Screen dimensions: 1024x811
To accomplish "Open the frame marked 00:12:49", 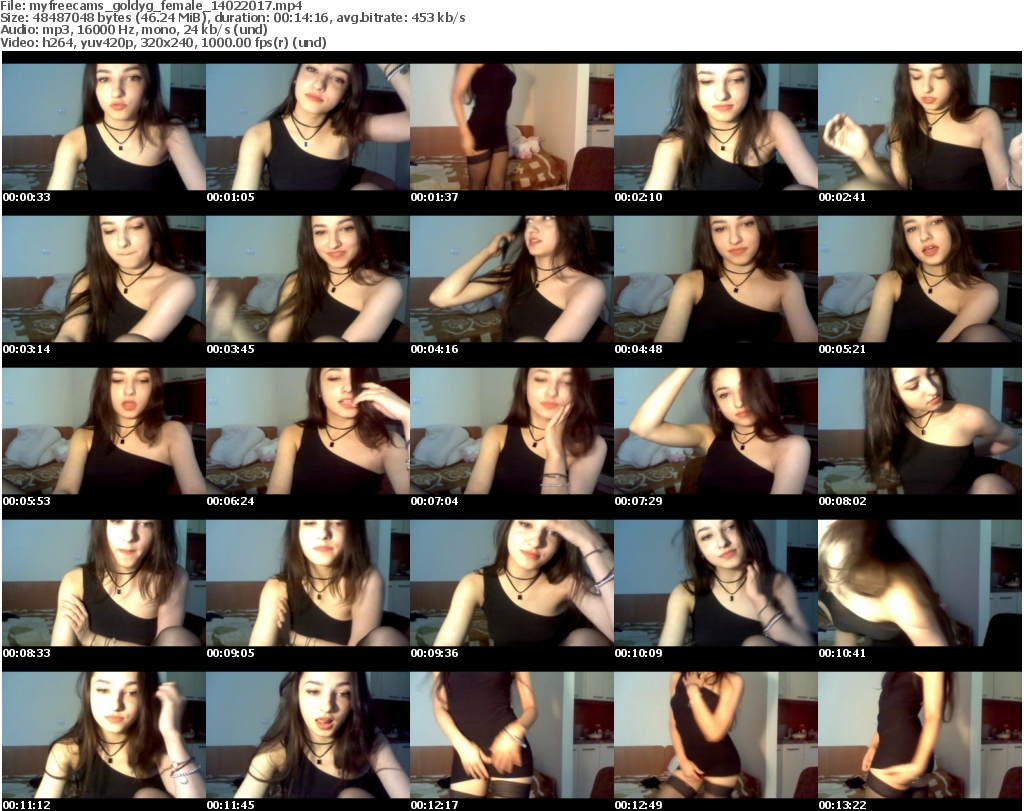I will tap(716, 735).
